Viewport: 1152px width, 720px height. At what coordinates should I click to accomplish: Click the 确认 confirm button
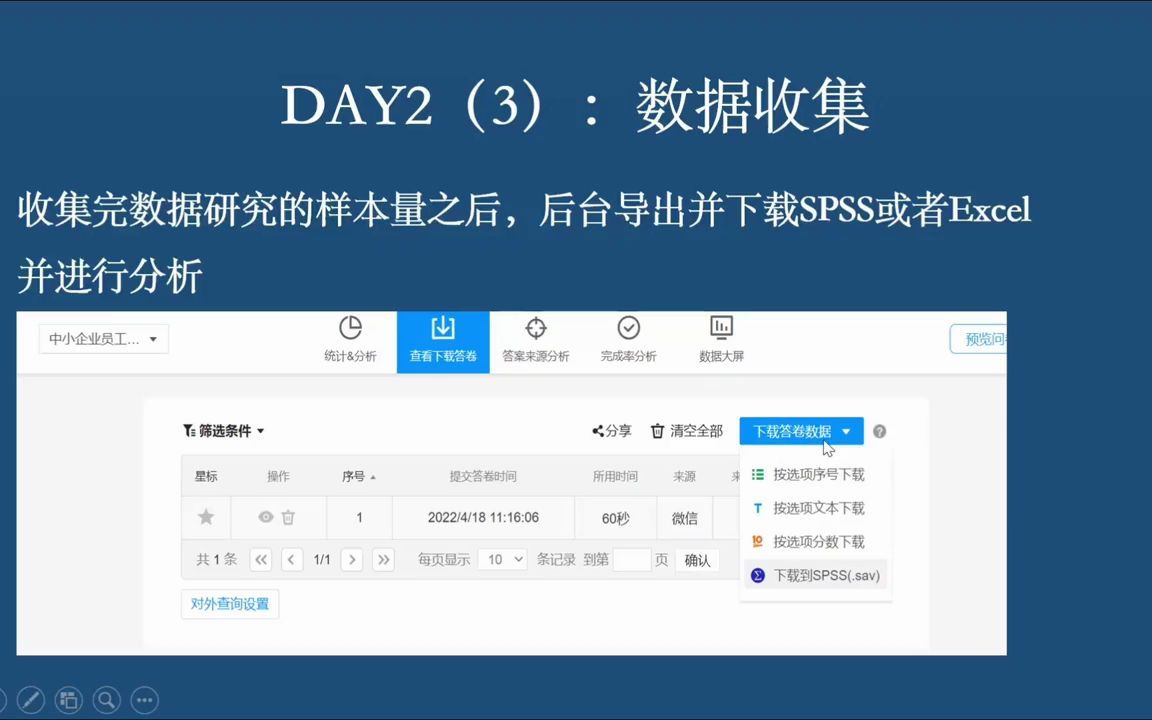point(697,560)
